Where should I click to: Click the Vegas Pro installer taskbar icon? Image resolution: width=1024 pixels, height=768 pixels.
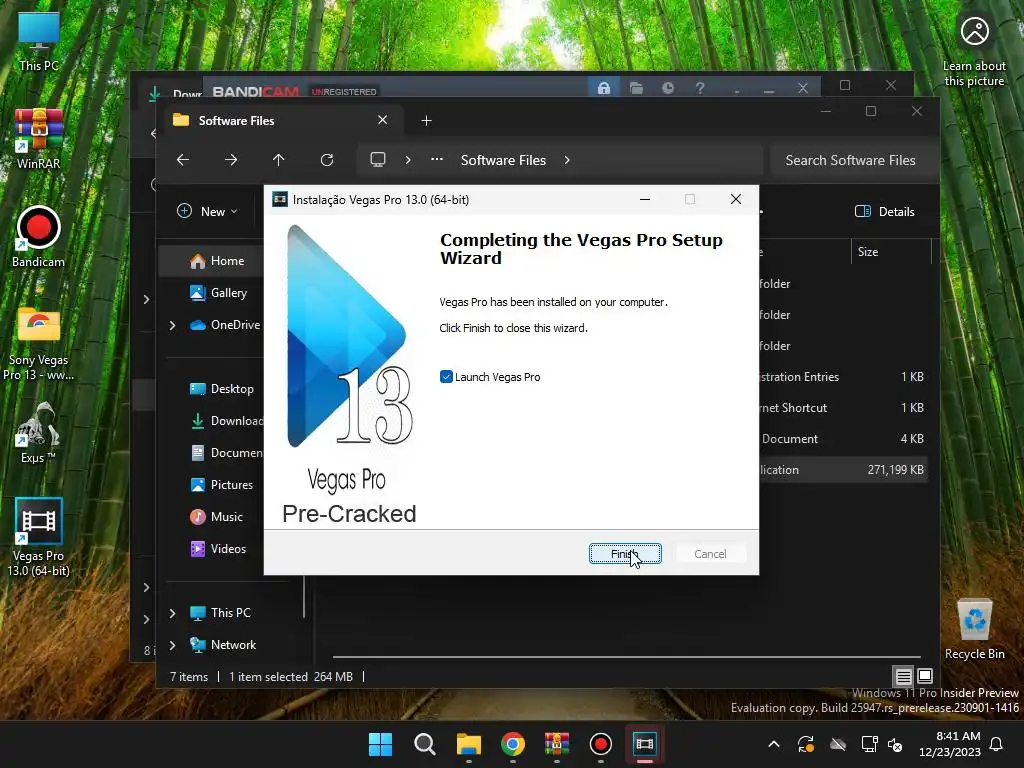click(645, 744)
